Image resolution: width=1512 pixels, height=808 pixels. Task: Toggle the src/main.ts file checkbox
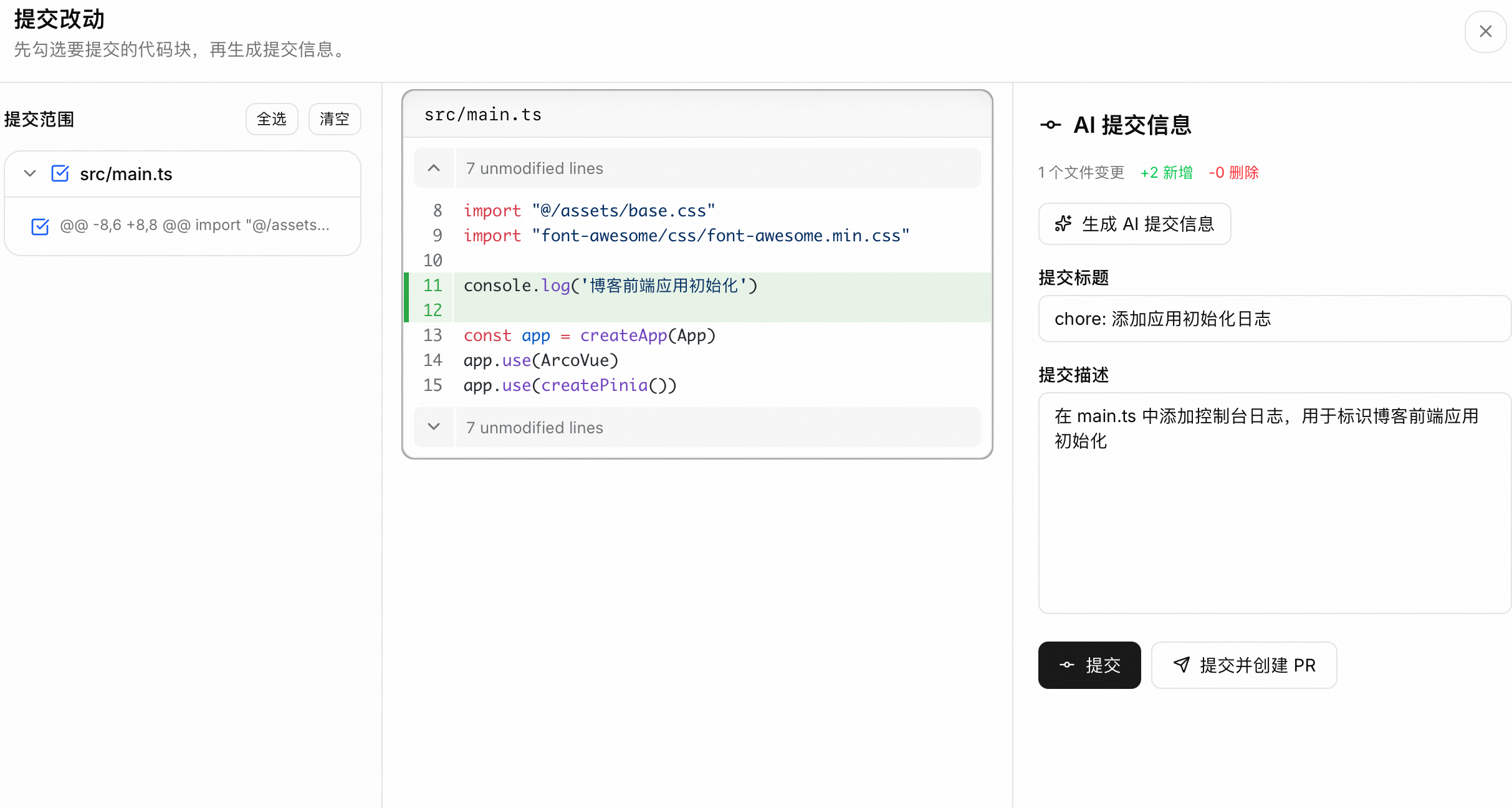pos(60,173)
